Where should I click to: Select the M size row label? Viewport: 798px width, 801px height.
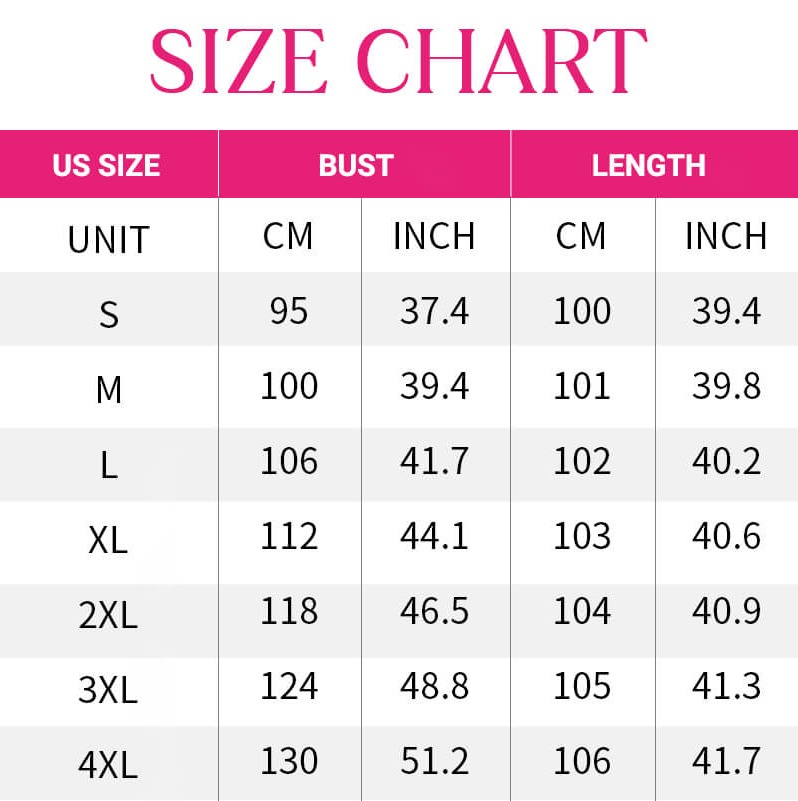108,390
